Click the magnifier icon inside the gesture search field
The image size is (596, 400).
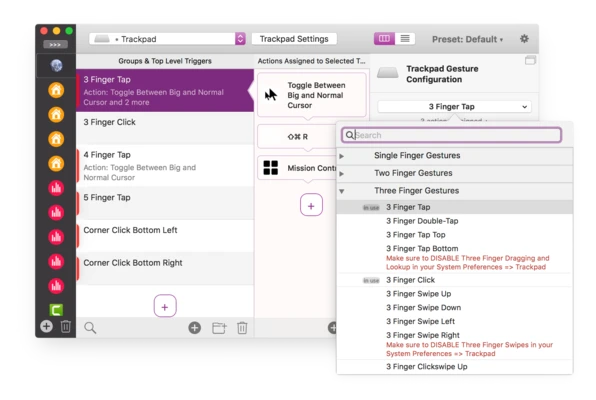click(350, 135)
